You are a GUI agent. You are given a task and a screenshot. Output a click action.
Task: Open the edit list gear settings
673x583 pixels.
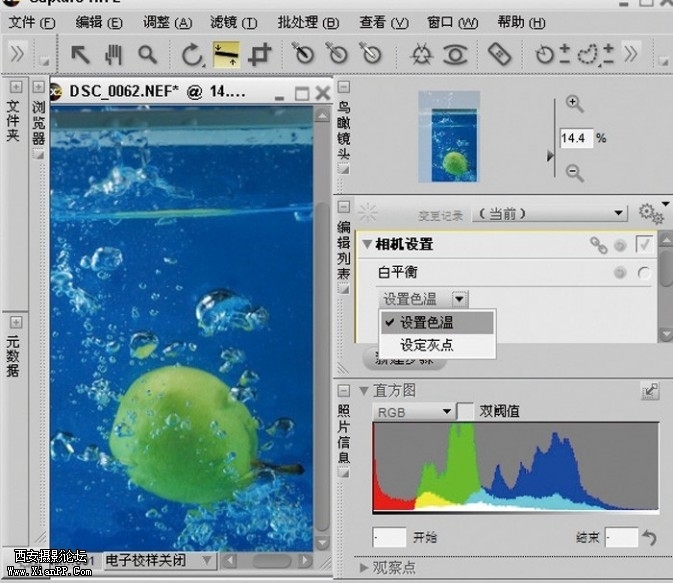(651, 213)
